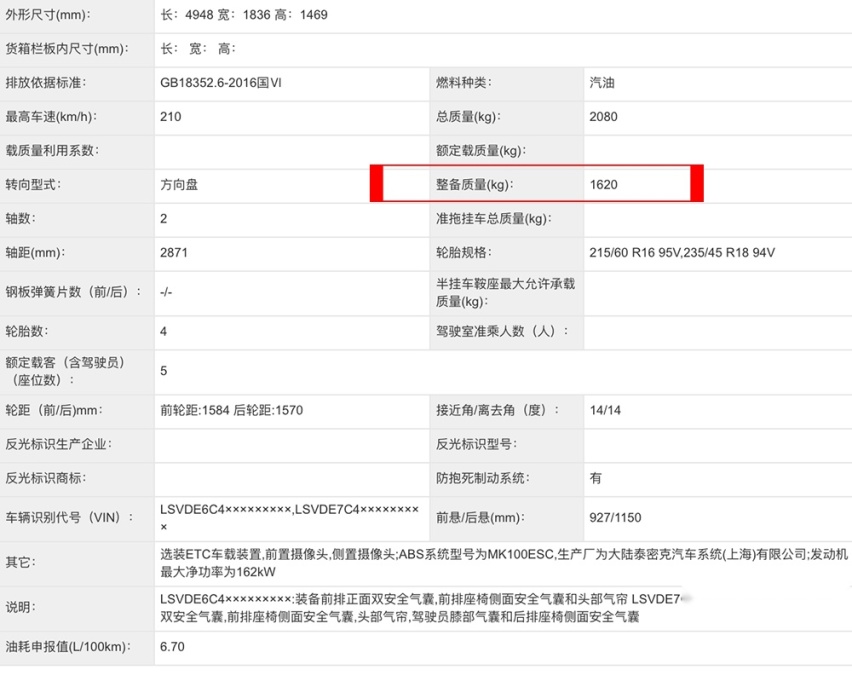
Task: Click the 货箱栏板内尺寸(mm) label
Action: click(67, 49)
